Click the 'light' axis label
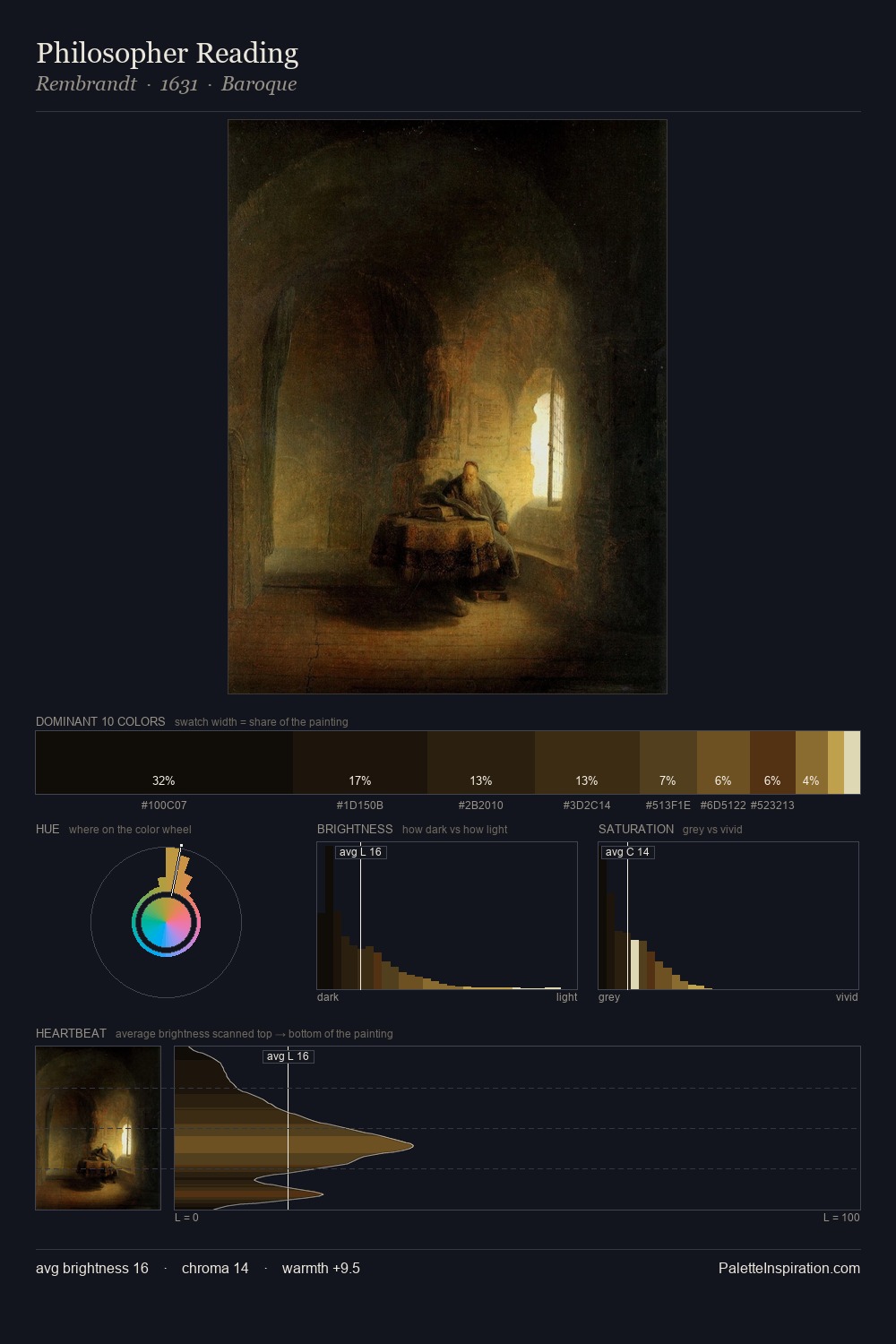Viewport: 896px width, 1344px height. click(566, 997)
